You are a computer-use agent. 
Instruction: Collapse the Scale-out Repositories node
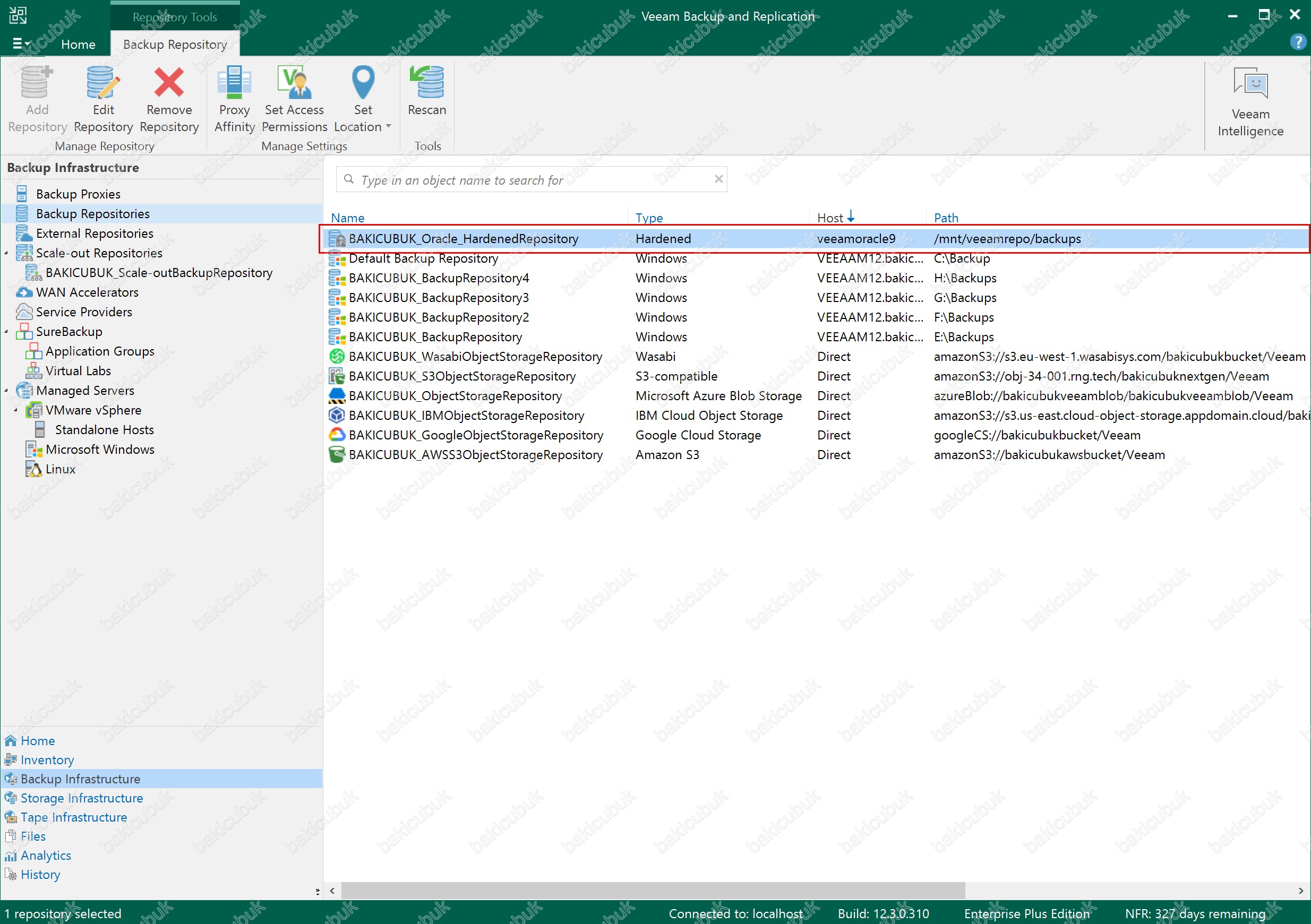click(x=7, y=253)
